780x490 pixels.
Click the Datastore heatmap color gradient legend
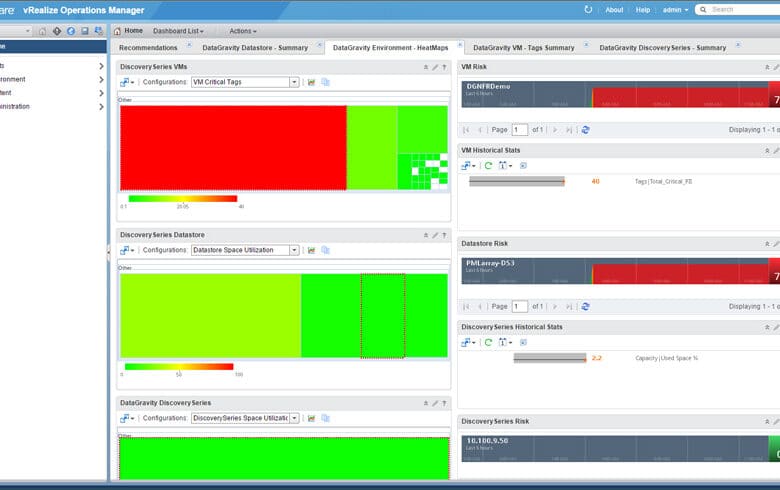[179, 367]
